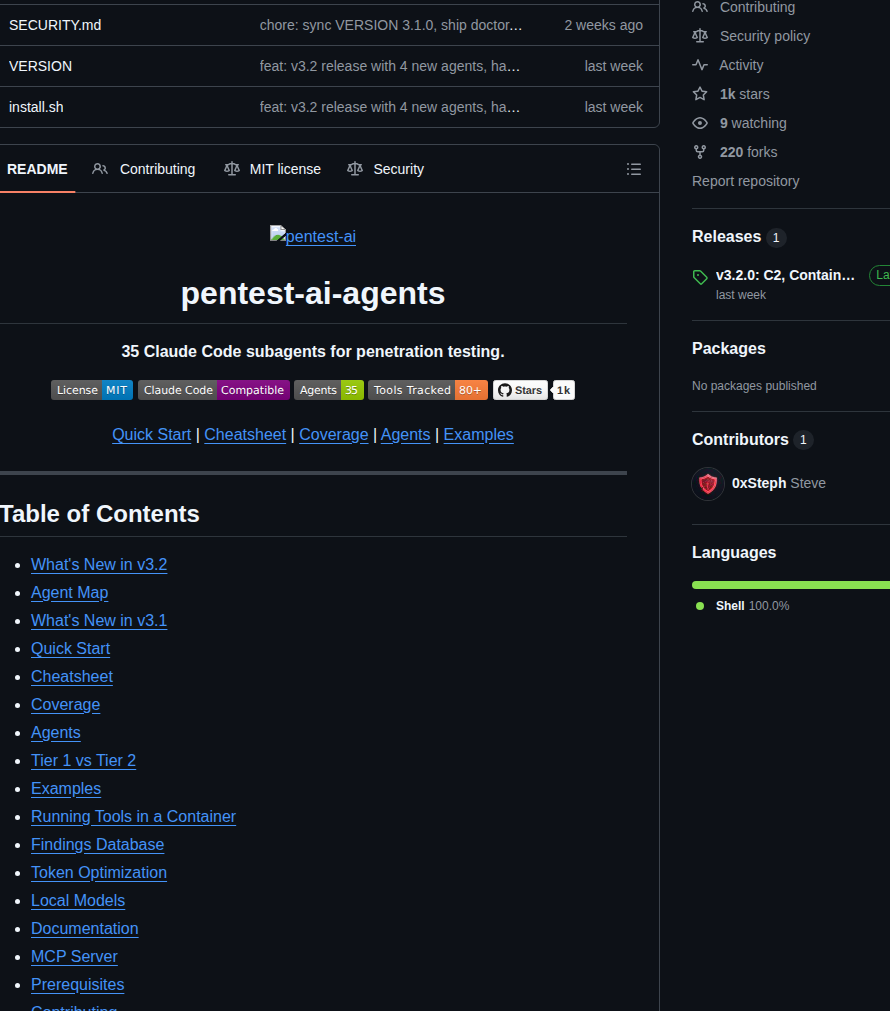
Task: Open Quick Start in table of contents
Action: tap(70, 649)
